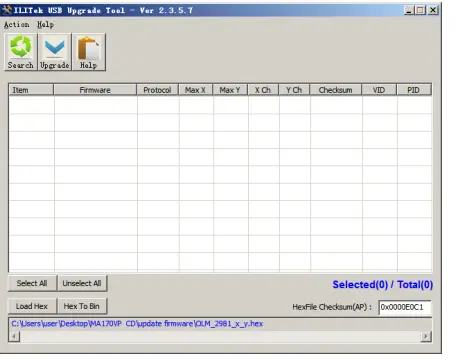Close the Upgrade Tool window

tap(433, 10)
